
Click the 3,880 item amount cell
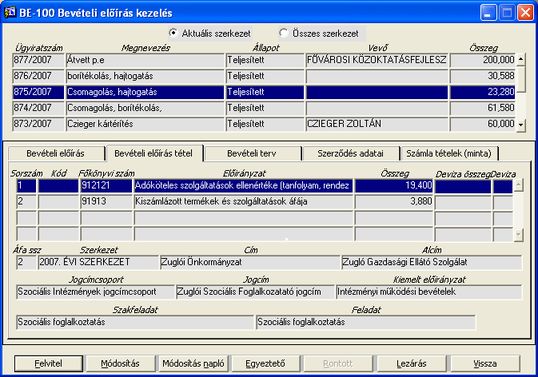coord(394,202)
